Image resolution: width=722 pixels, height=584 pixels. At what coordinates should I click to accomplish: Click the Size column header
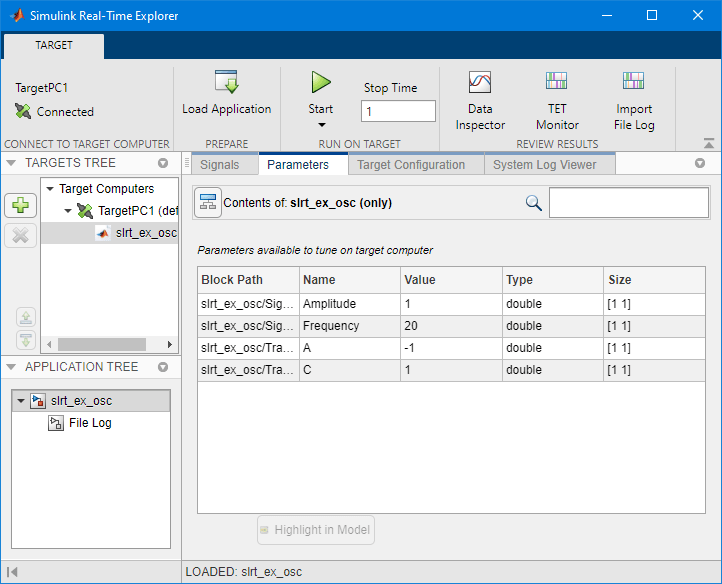654,280
